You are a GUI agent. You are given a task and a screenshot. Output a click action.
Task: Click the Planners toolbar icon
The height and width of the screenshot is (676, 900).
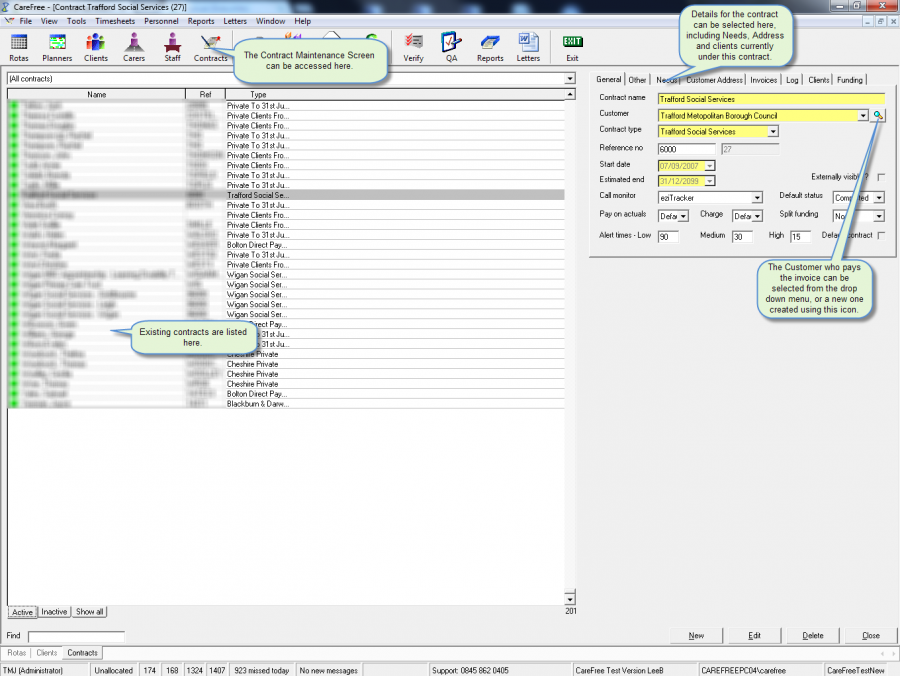57,46
